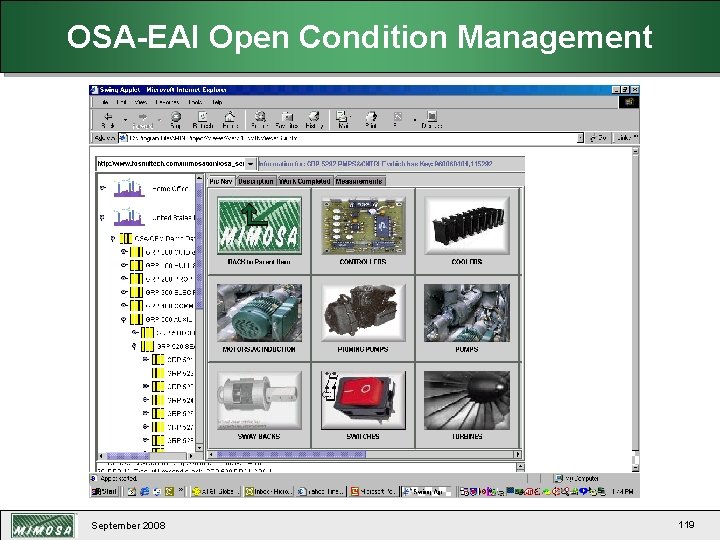Image resolution: width=720 pixels, height=540 pixels.
Task: Switch to the Inbox taskbar button
Action: coord(269,491)
